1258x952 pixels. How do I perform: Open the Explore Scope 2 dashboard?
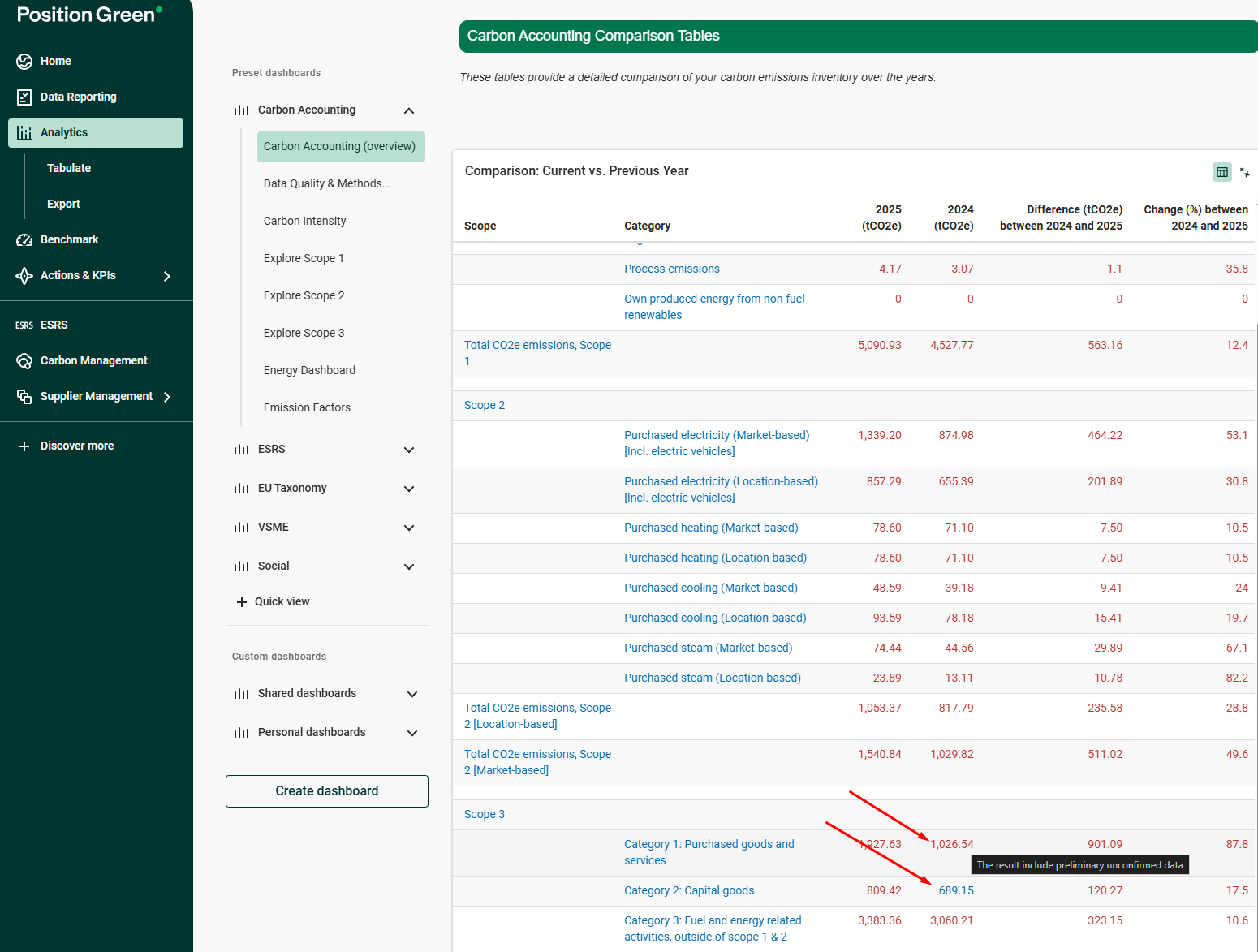[x=304, y=295]
